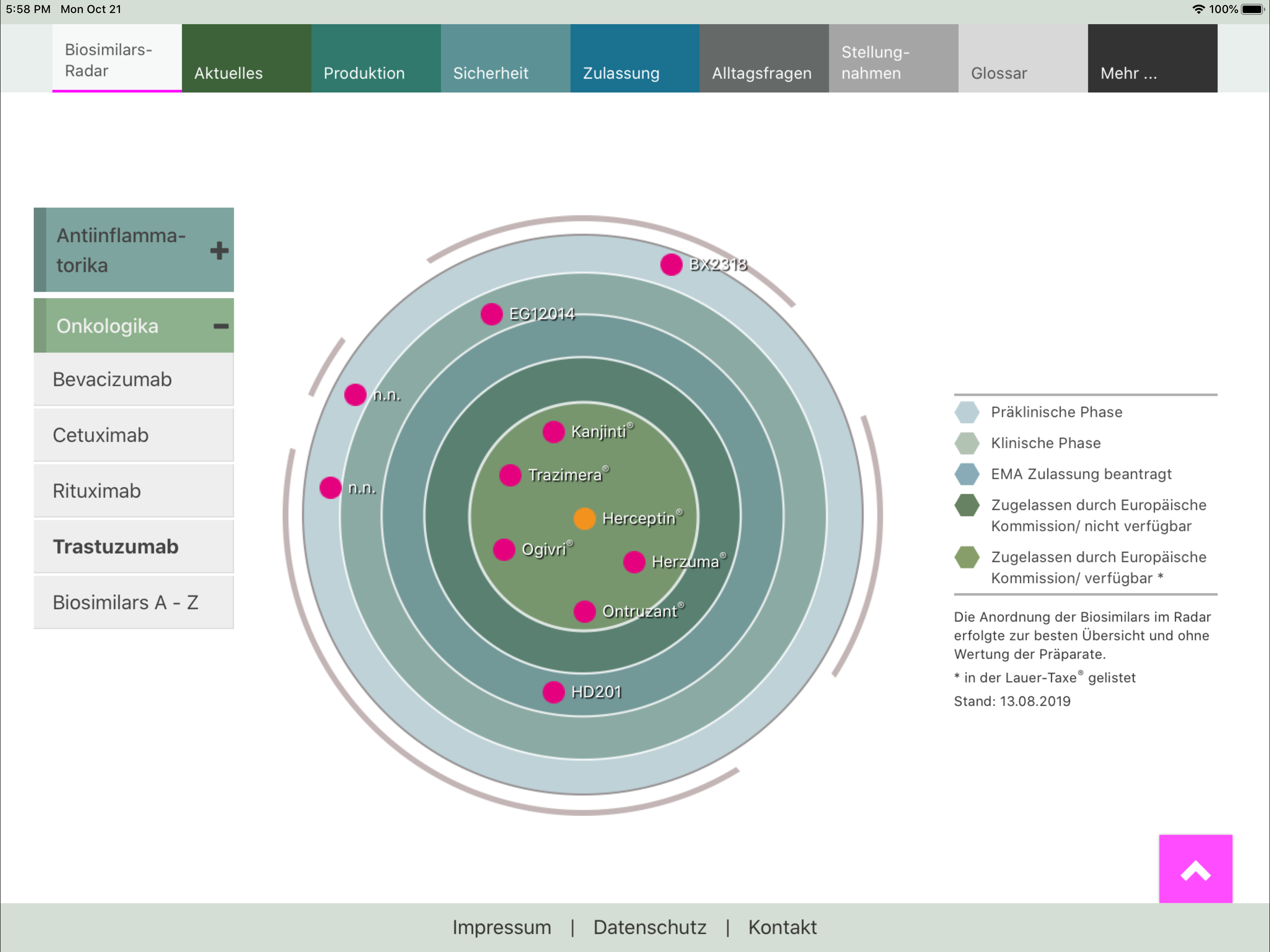This screenshot has height=952, width=1270.
Task: Expand Antiinflammatorika with plus icon
Action: (x=219, y=251)
